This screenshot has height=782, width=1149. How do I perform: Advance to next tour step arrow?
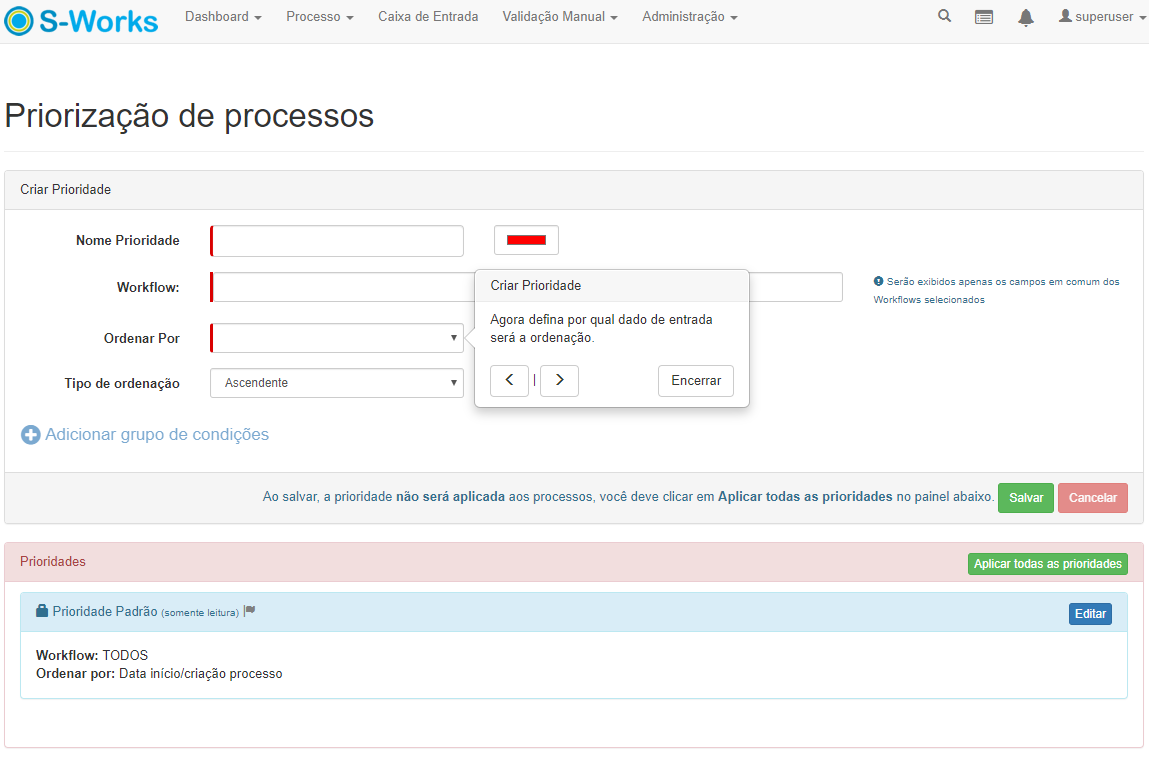559,381
